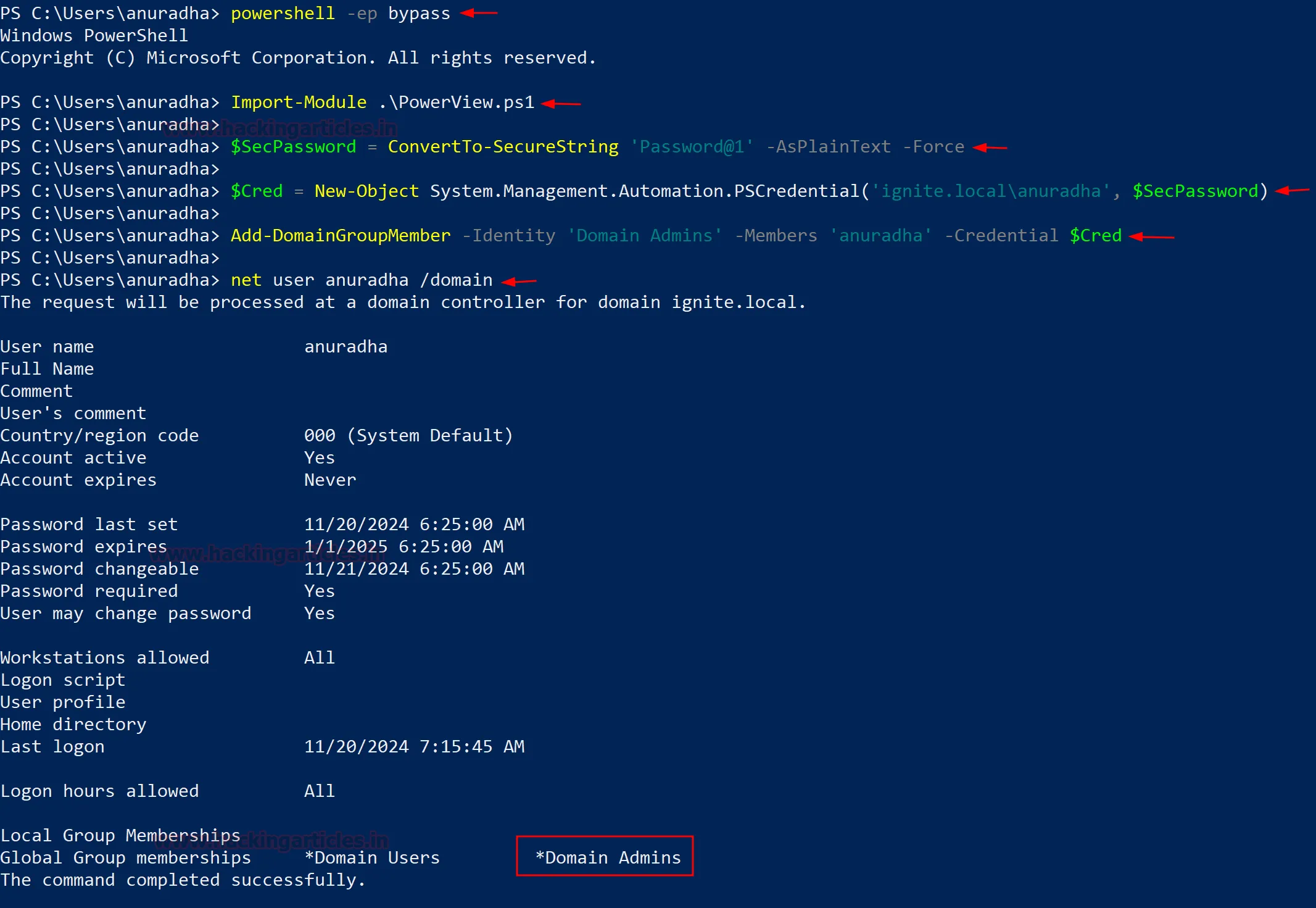Click the red-boxed *Domain Admins group membership
This screenshot has height=908, width=1316.
coord(604,857)
